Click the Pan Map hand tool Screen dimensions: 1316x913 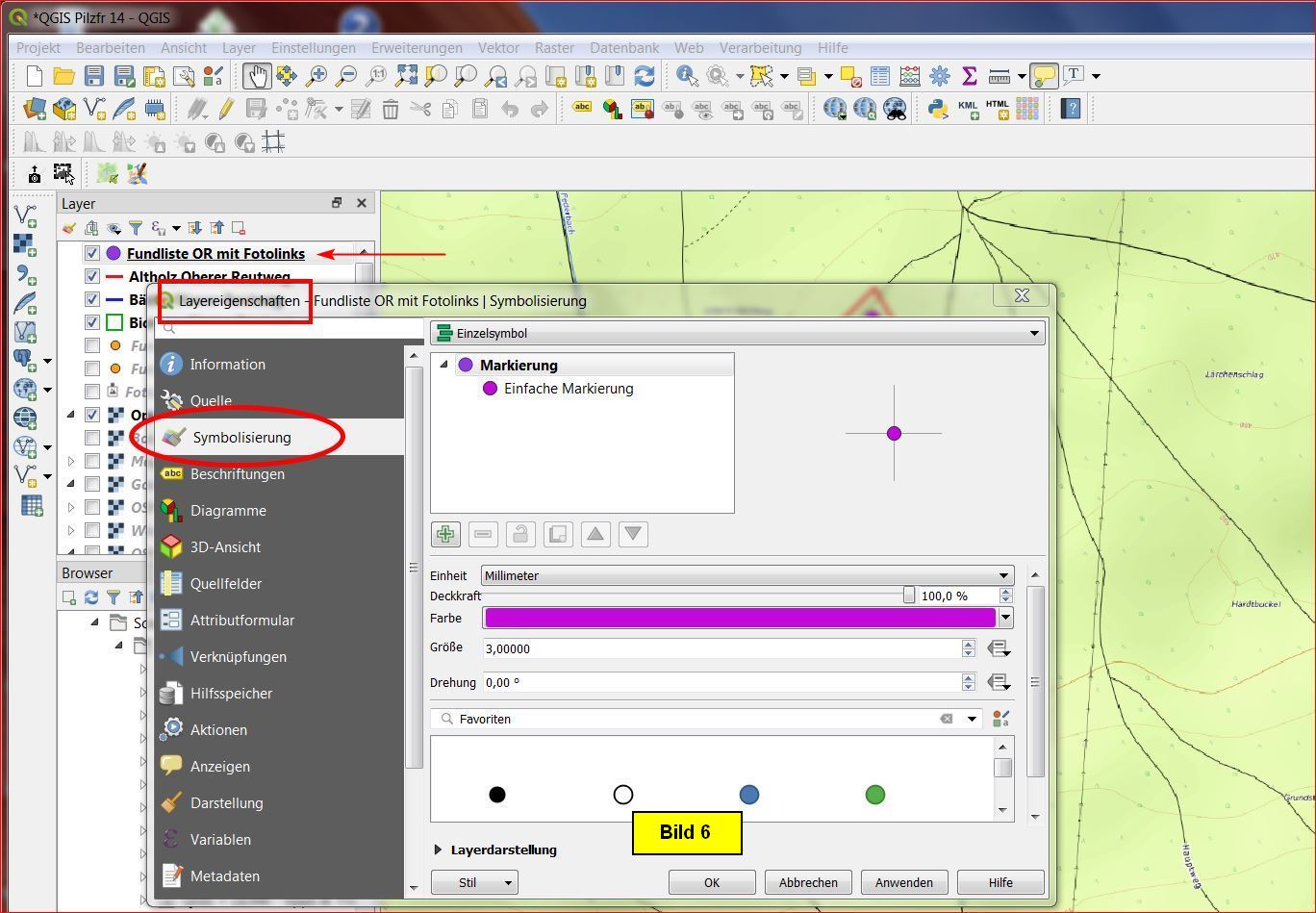click(256, 76)
